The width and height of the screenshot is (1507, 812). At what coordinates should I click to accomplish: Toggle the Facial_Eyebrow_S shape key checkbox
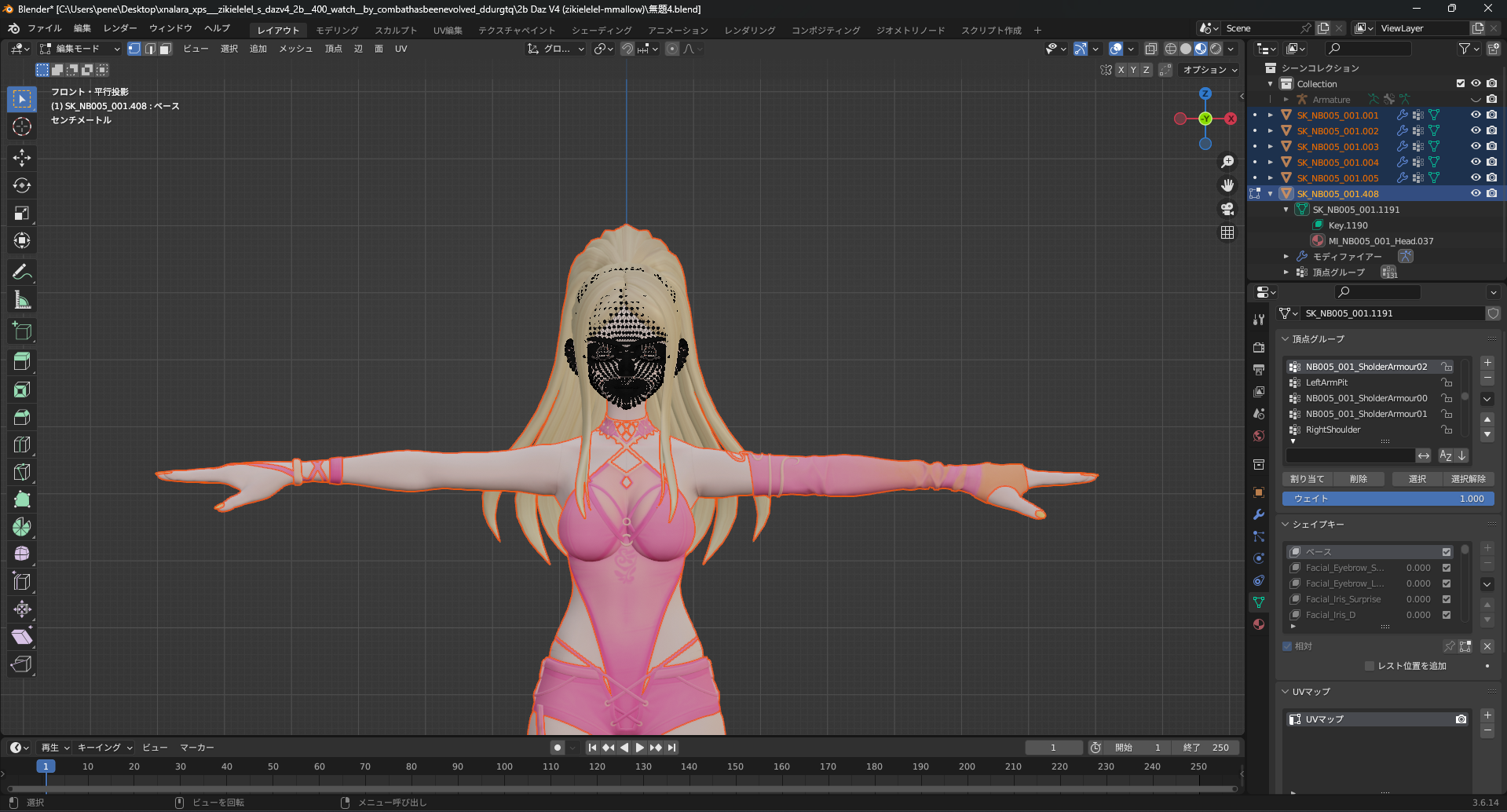point(1447,568)
